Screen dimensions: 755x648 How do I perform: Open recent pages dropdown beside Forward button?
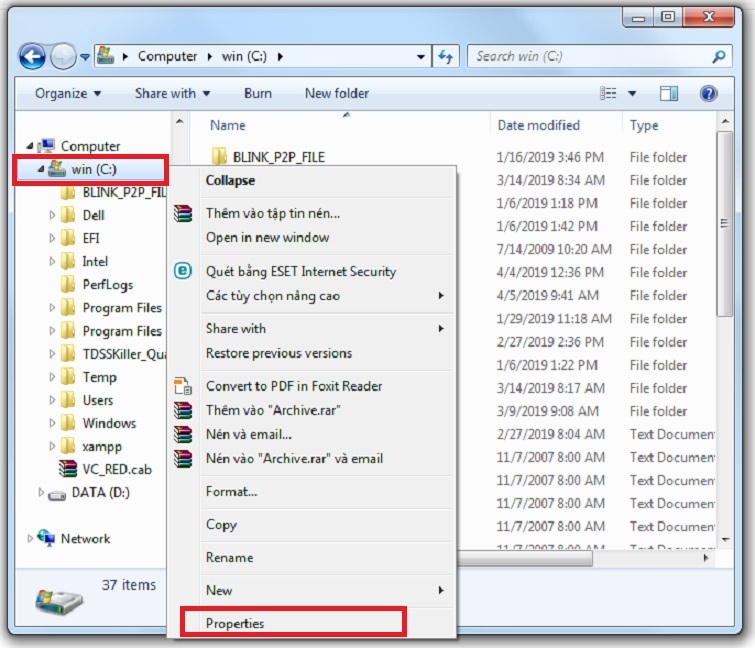[85, 57]
